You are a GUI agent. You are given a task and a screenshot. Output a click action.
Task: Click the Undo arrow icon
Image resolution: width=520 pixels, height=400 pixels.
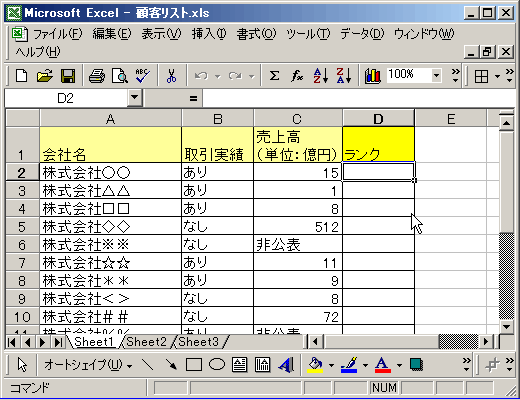tap(201, 76)
